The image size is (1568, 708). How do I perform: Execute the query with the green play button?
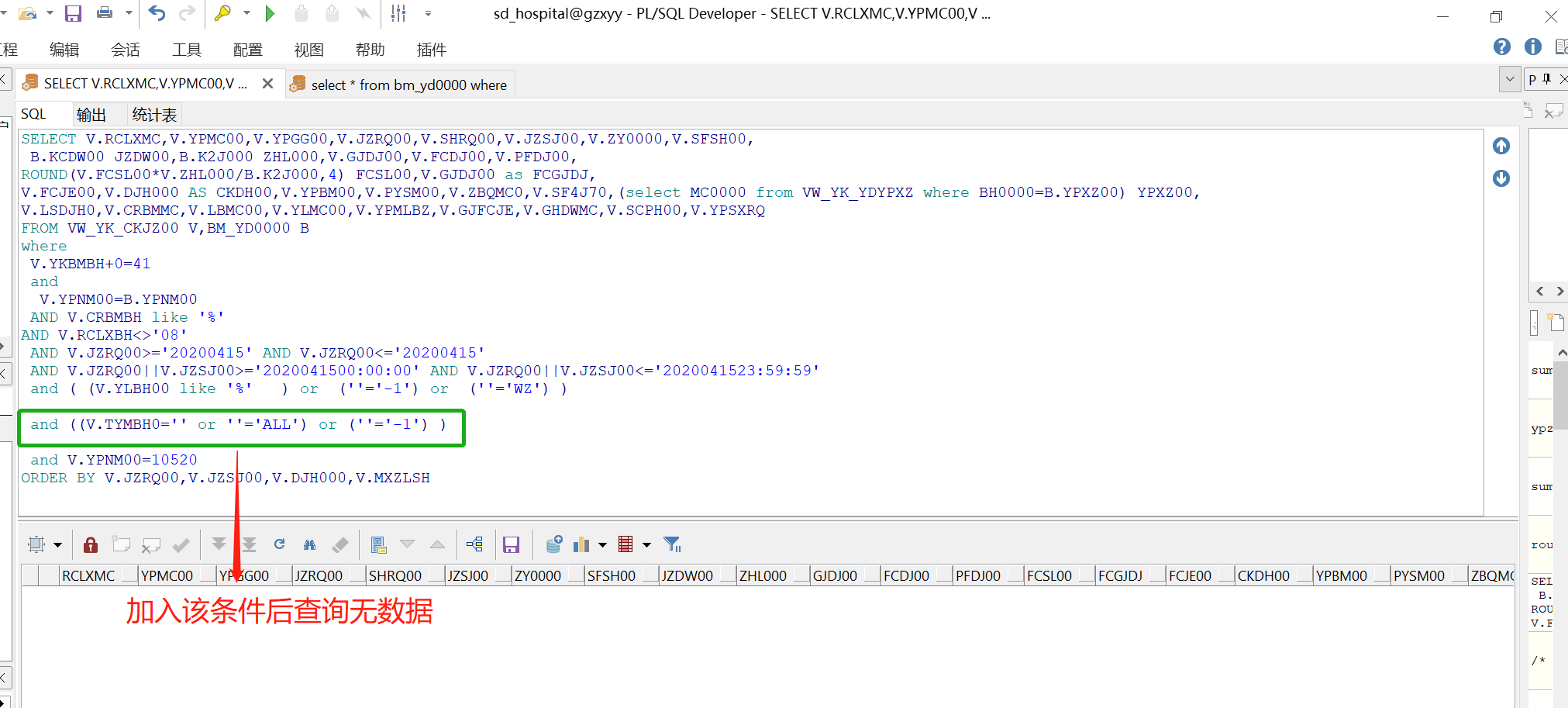[x=271, y=13]
